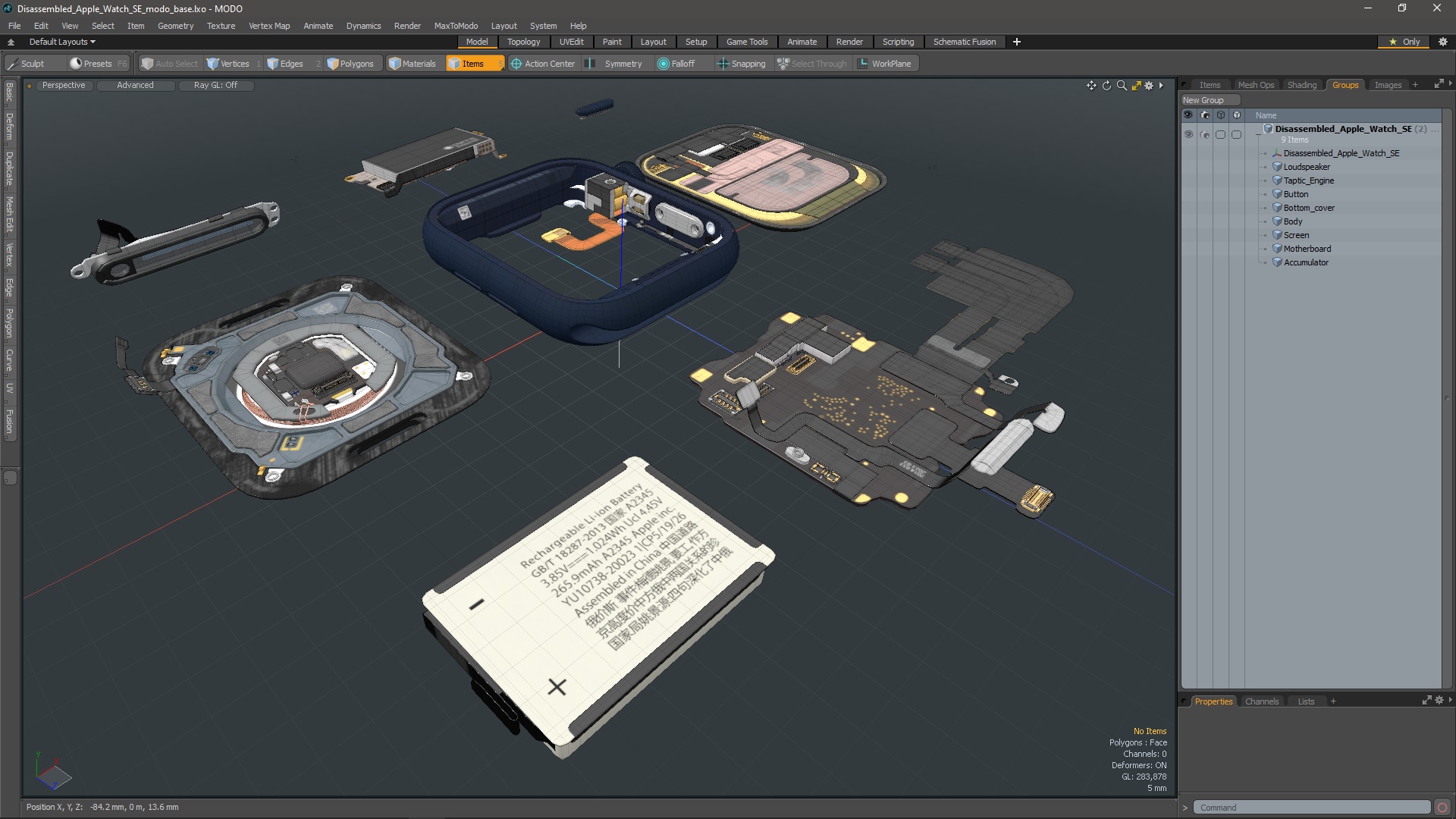
Task: Open the Ray GL: Off dropdown
Action: click(x=215, y=85)
